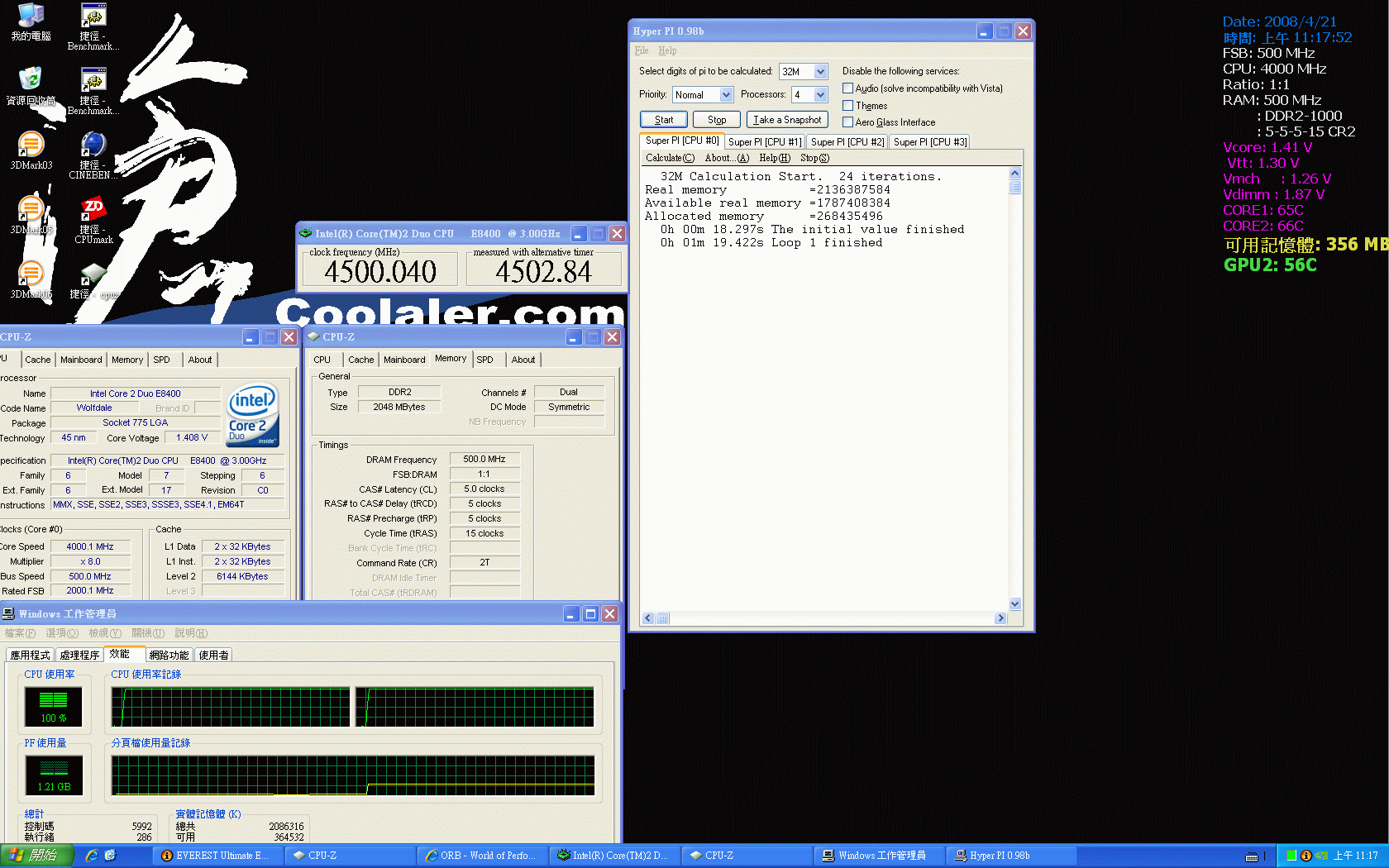Switch to Super PI CPU #1 tab

tap(764, 142)
